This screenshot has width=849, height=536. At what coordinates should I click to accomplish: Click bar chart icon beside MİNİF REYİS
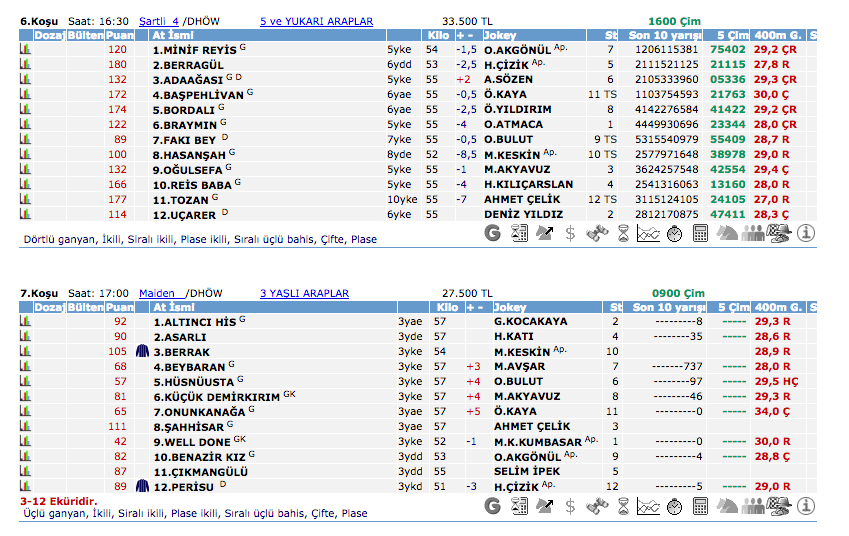pyautogui.click(x=26, y=49)
